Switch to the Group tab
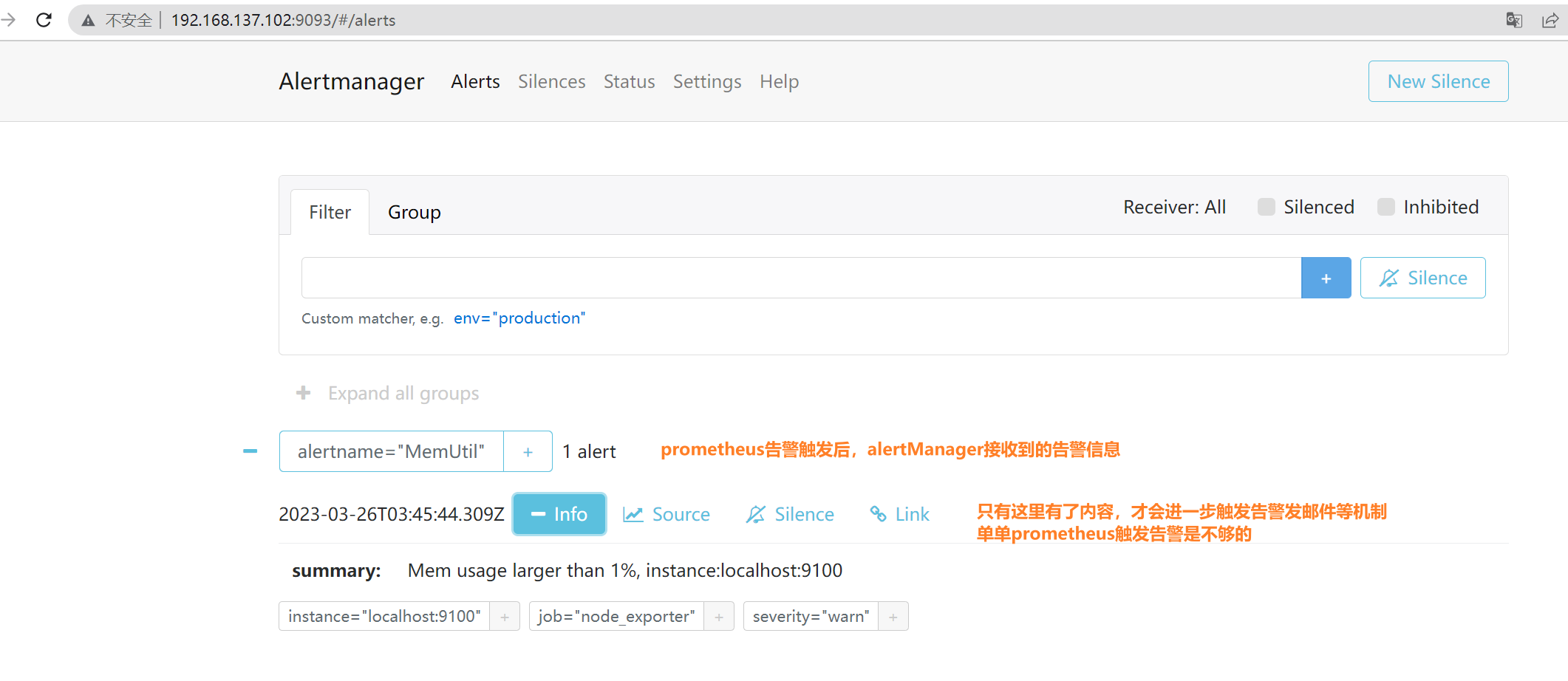 point(414,212)
